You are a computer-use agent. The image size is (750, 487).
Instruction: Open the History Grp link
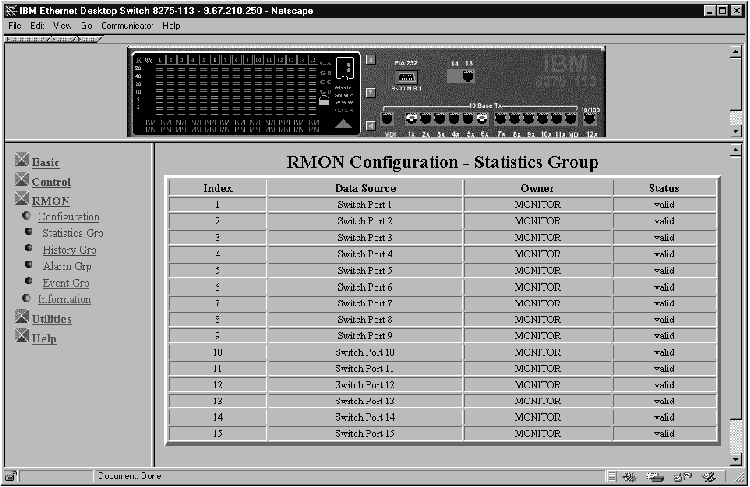(69, 250)
